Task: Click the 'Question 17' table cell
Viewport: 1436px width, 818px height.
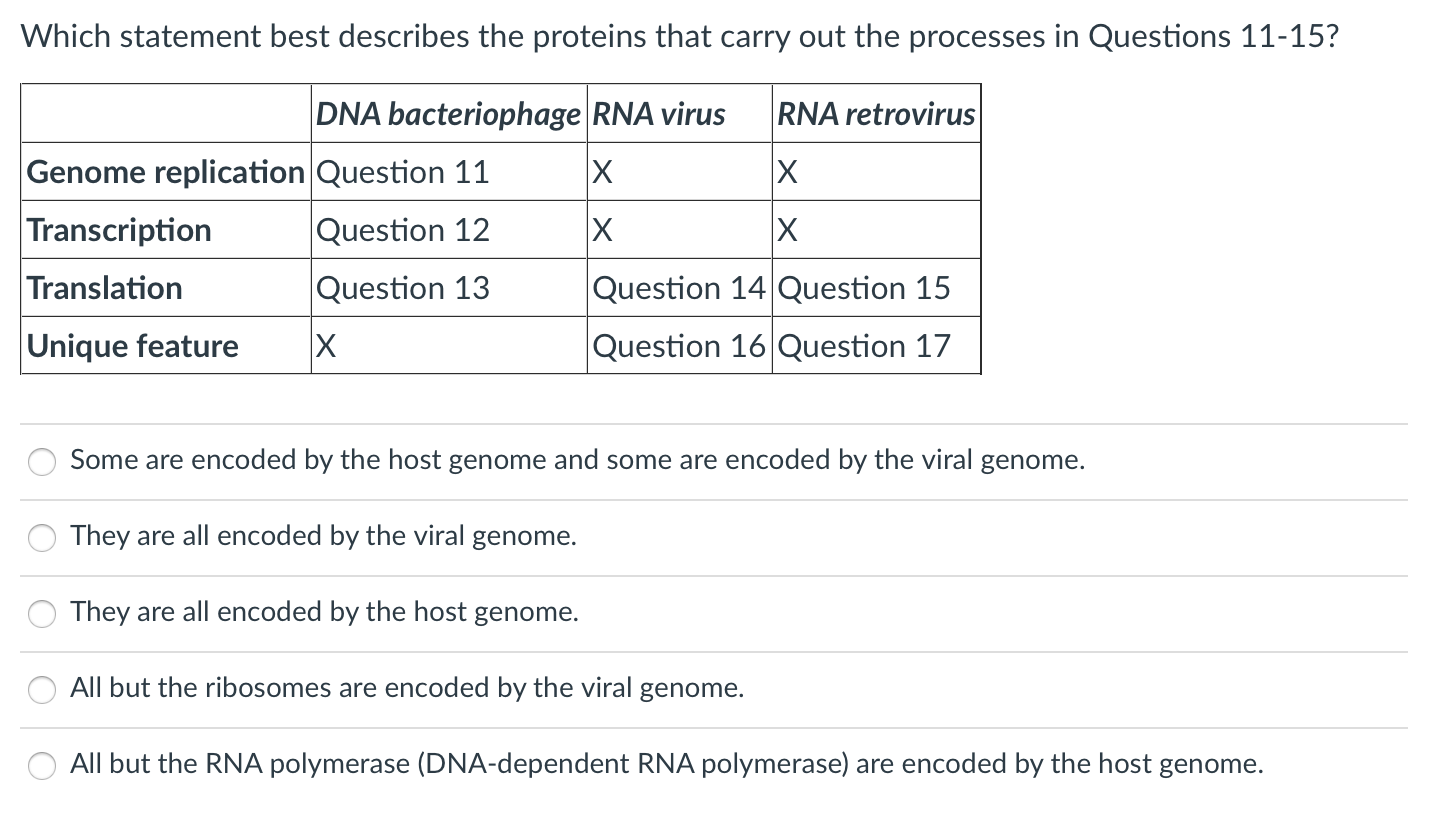Action: 877,346
